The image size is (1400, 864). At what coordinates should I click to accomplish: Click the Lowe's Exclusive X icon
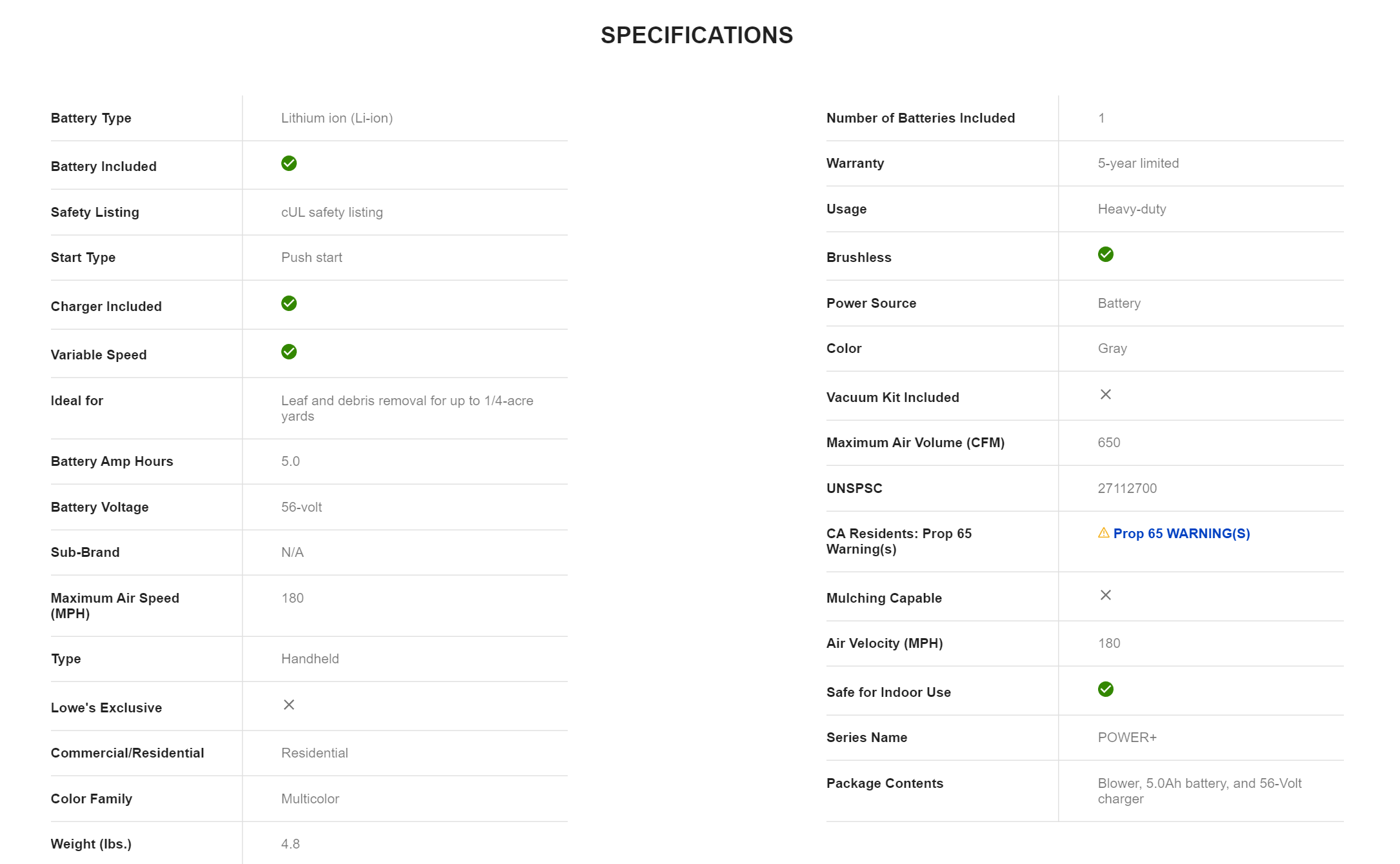pyautogui.click(x=289, y=705)
